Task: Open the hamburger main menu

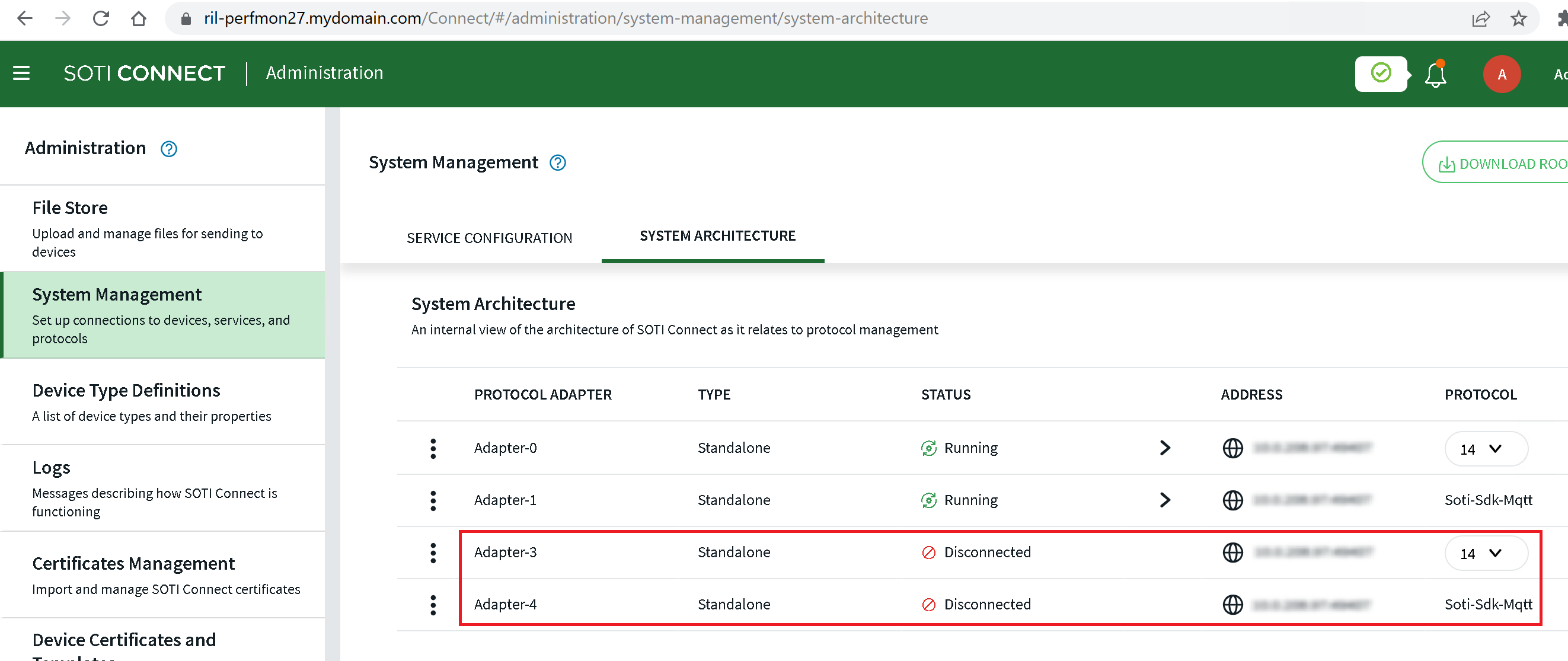Action: 21,74
